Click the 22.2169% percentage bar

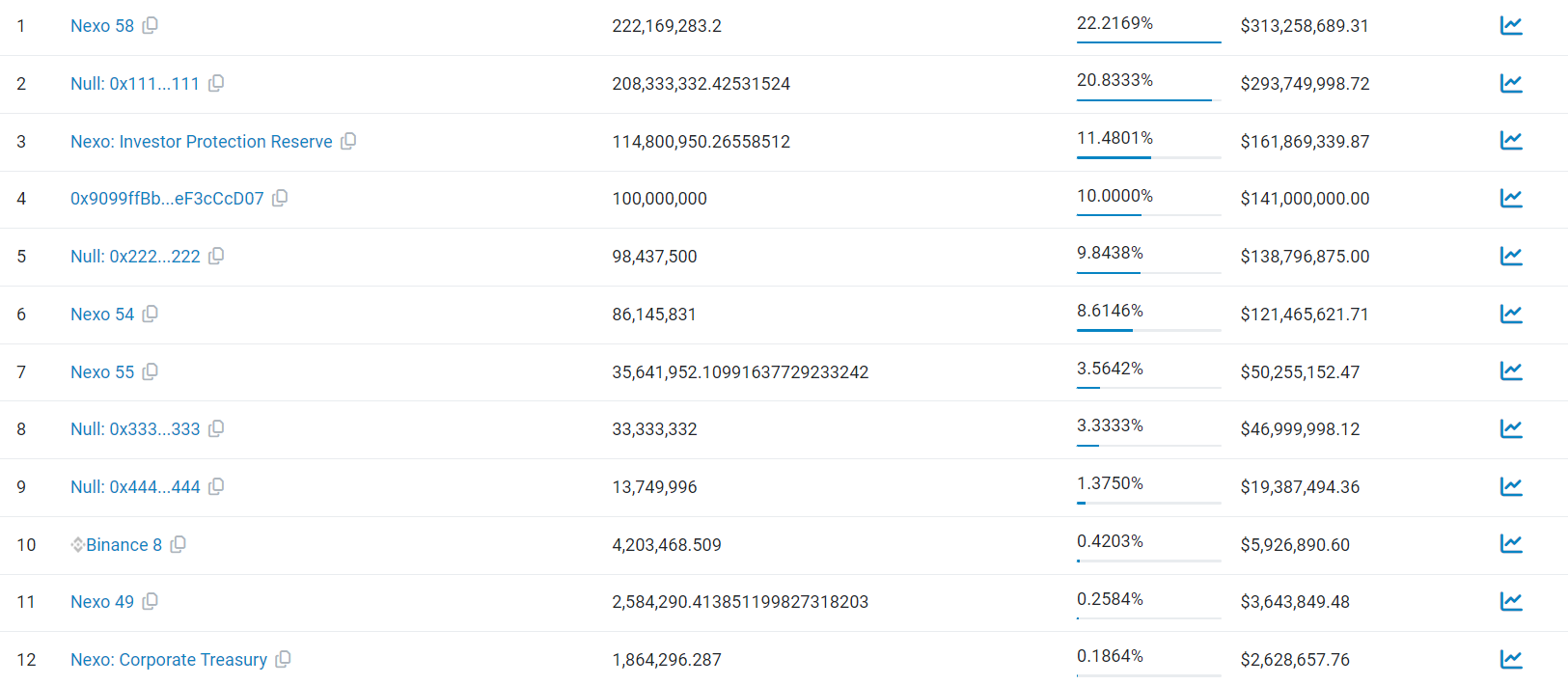coord(1149,41)
